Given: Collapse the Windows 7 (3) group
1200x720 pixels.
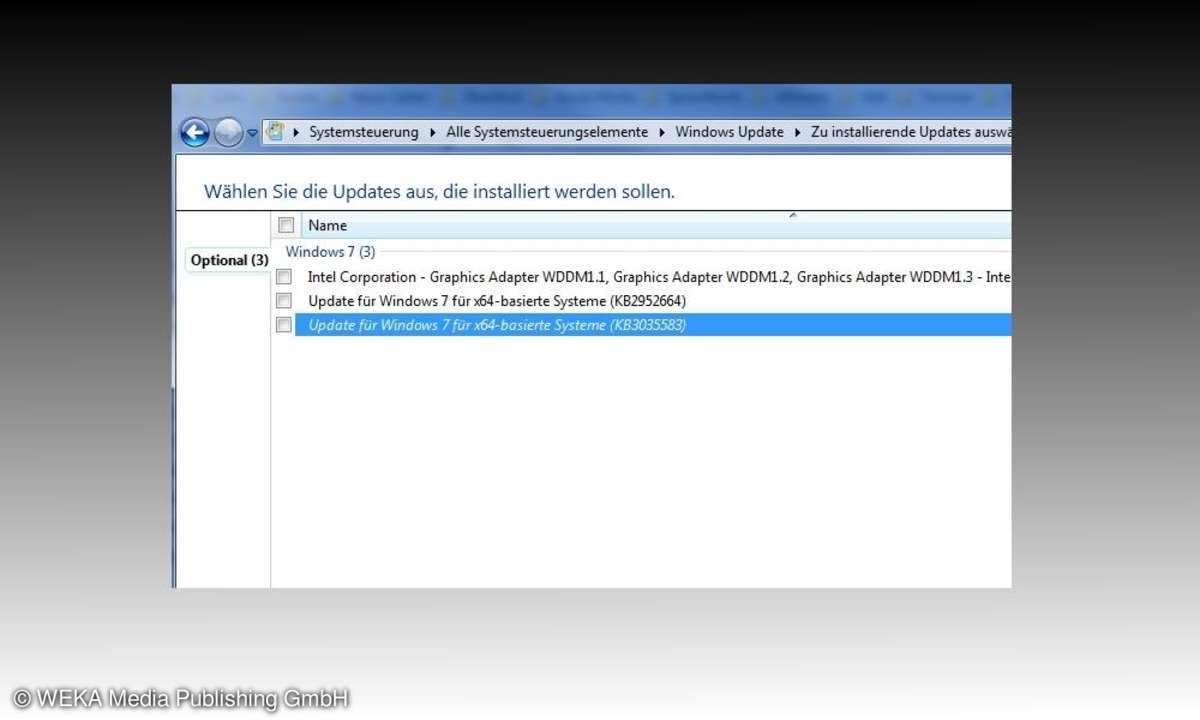Looking at the screenshot, I should [x=330, y=252].
